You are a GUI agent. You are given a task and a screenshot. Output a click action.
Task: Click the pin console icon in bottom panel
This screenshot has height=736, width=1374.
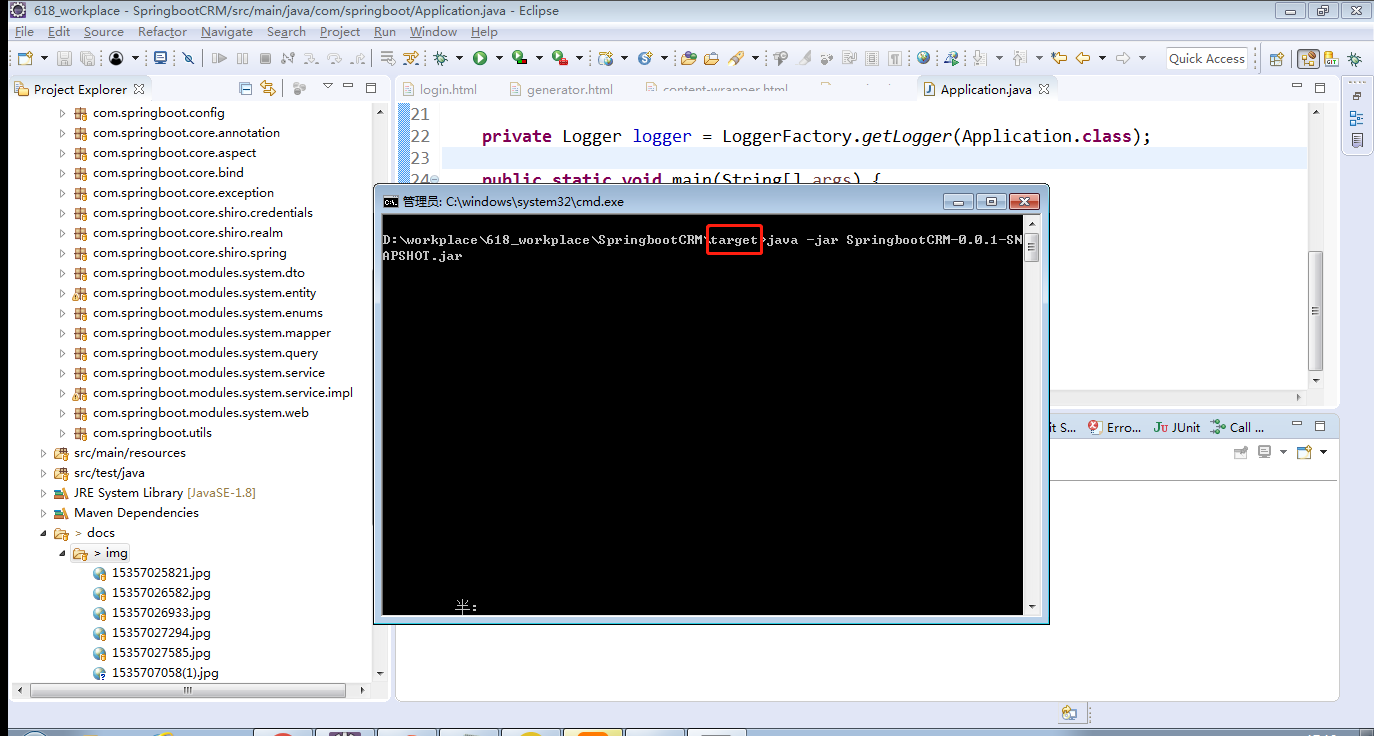[x=1241, y=452]
